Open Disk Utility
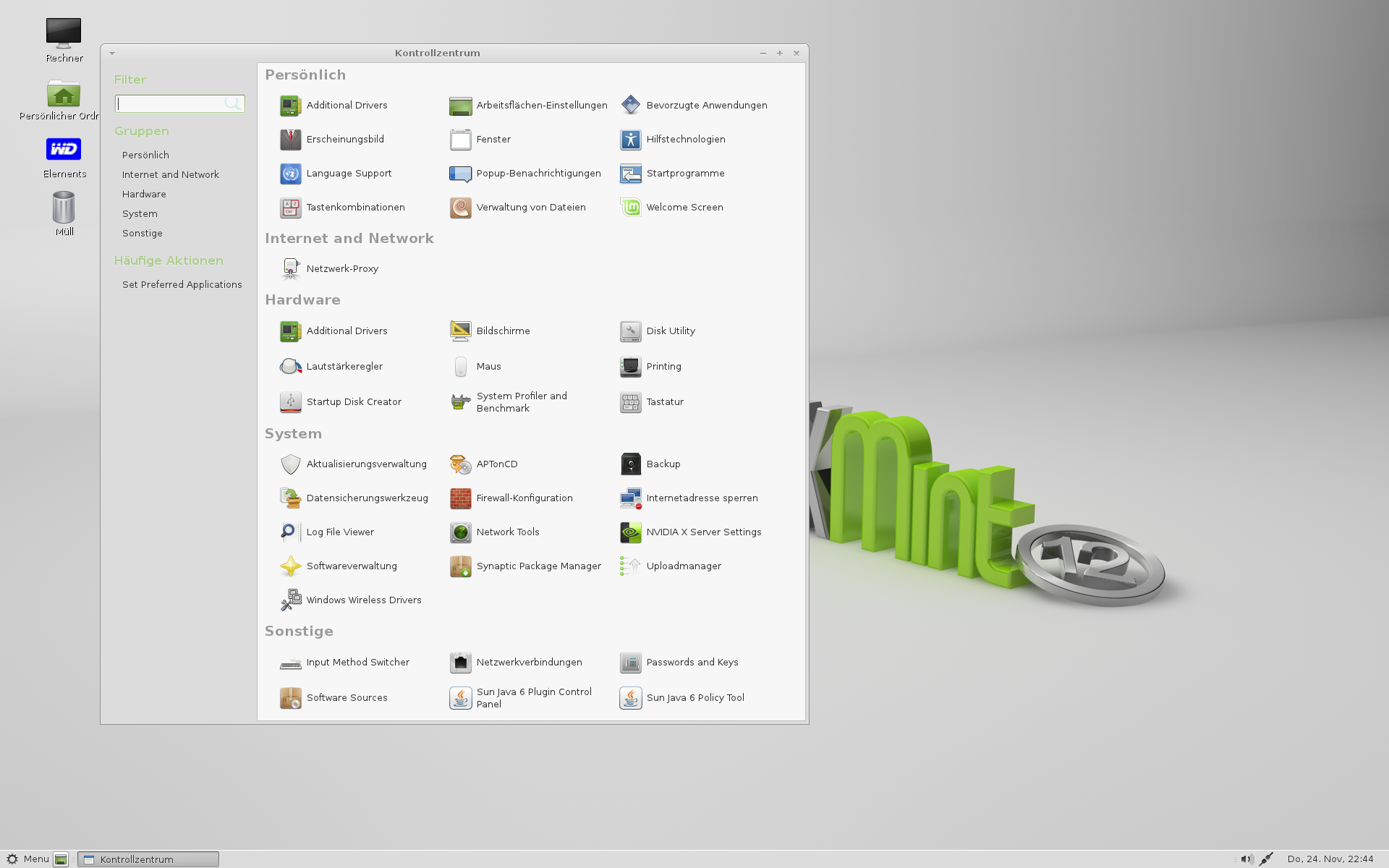 (x=671, y=331)
